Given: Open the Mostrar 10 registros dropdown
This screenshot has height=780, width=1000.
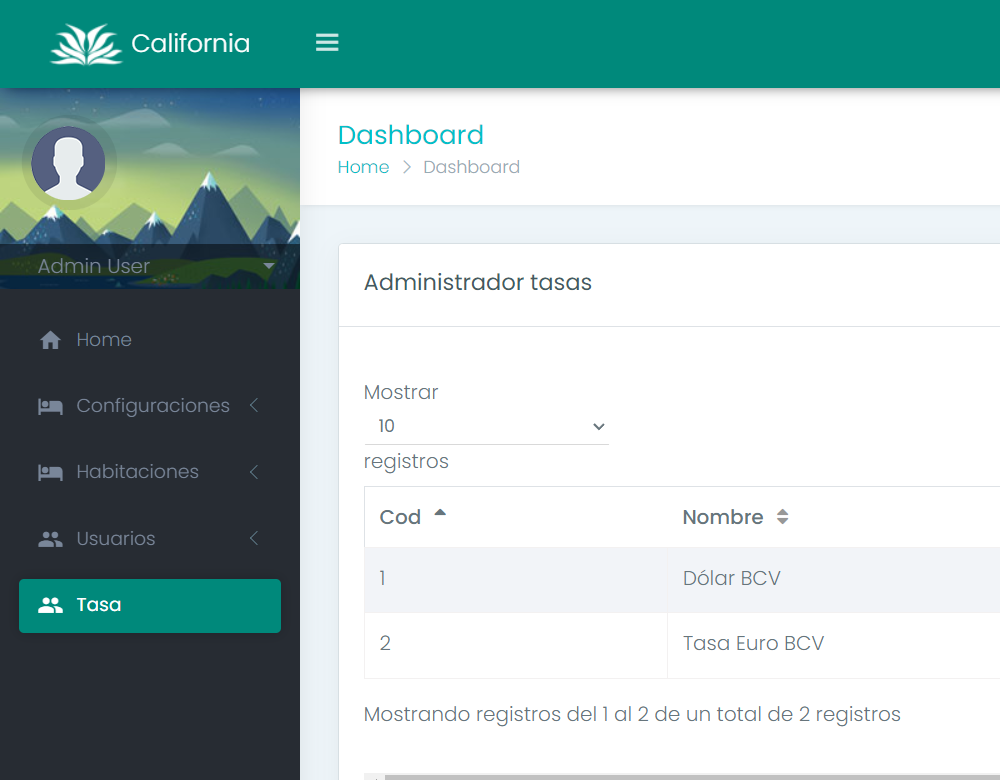Looking at the screenshot, I should (486, 426).
